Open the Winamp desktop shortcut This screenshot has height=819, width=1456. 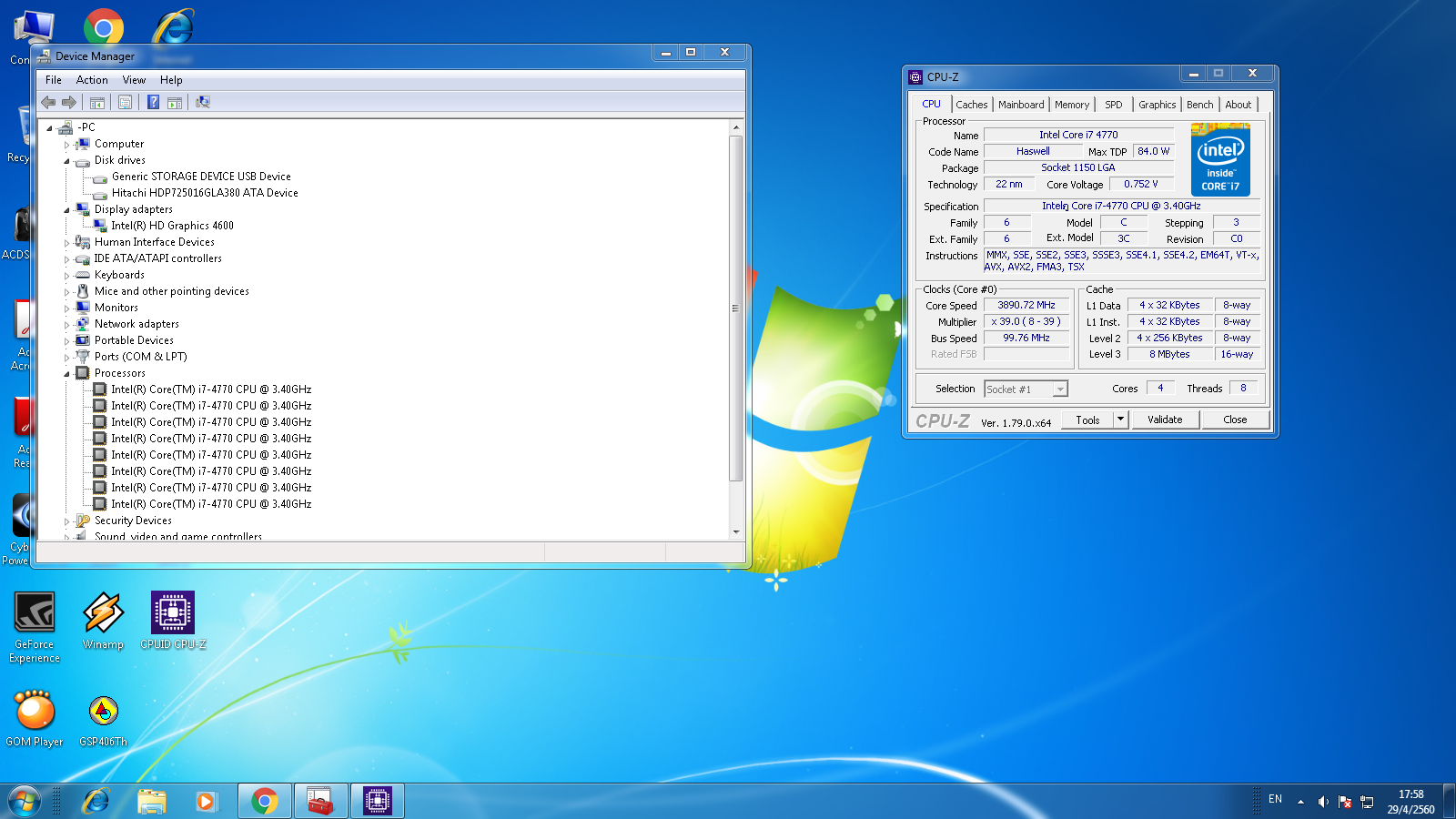[x=103, y=621]
